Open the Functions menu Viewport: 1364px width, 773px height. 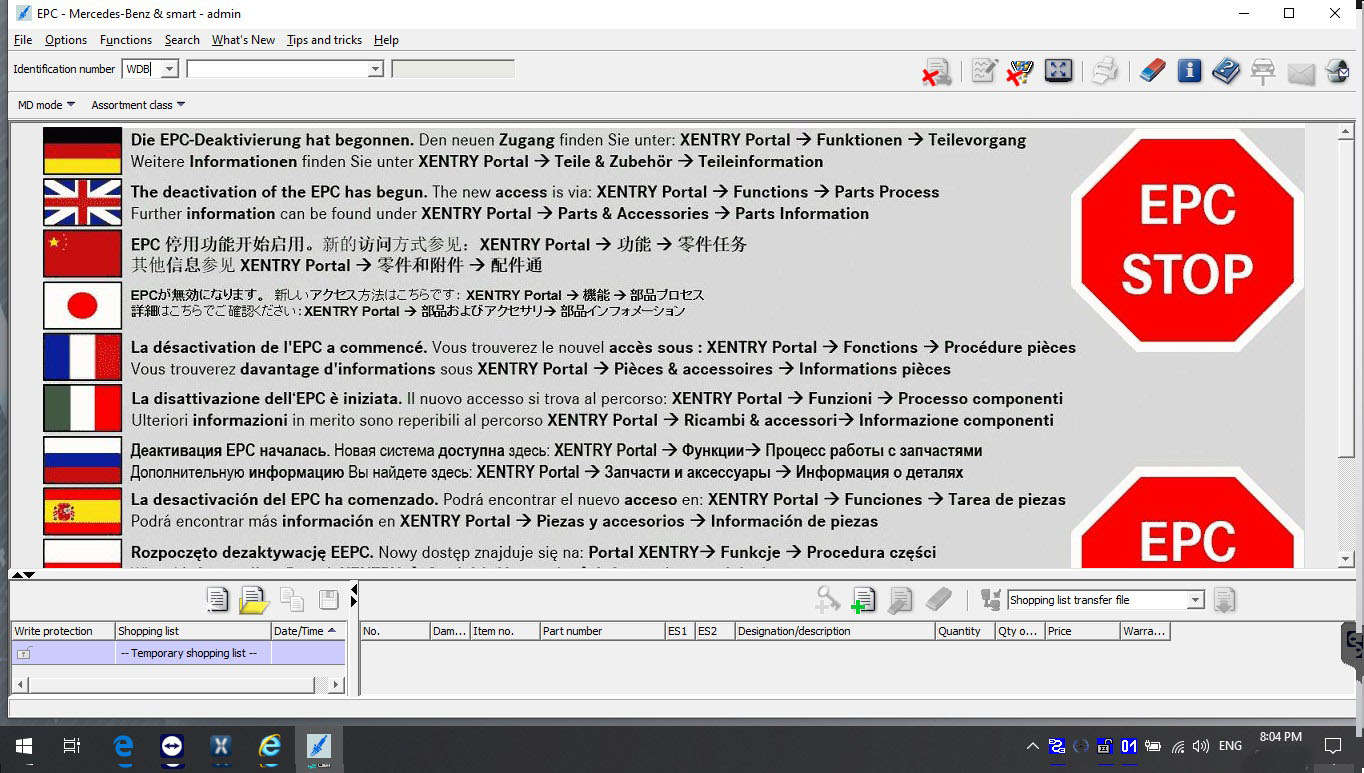pos(126,40)
